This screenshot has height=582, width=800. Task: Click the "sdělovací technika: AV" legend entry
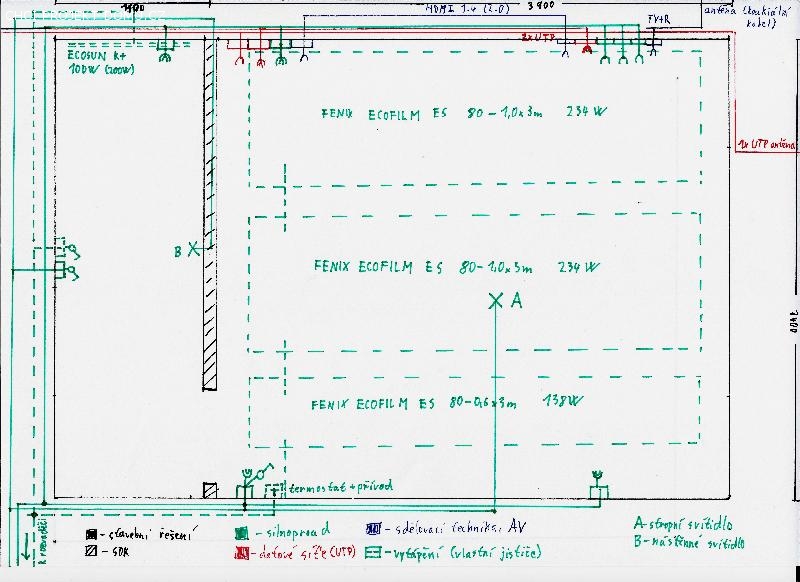click(445, 528)
